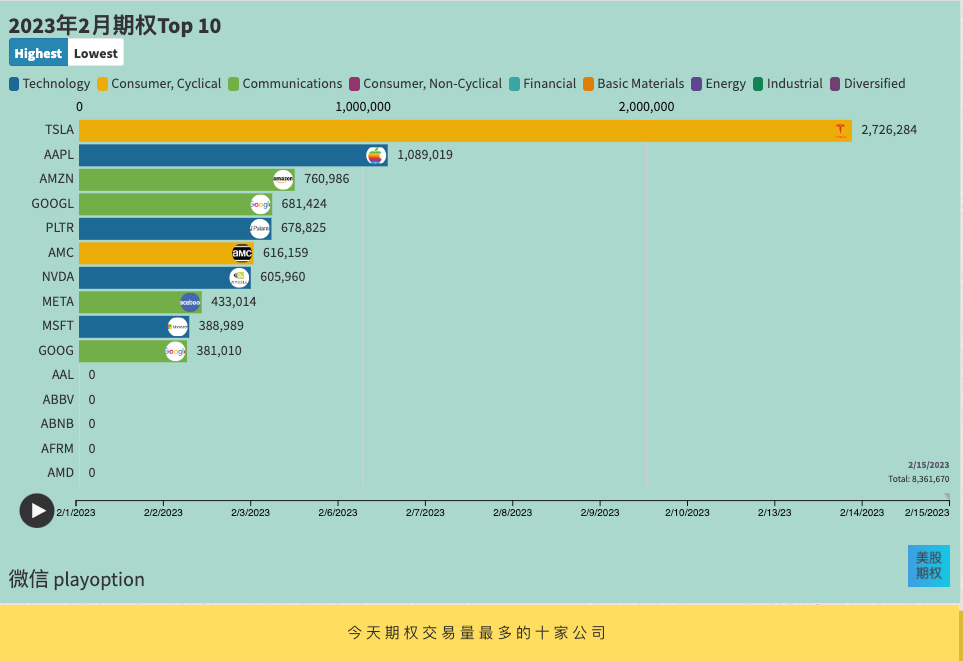Viewport: 963px width, 661px height.
Task: Jump to 2/9/2023 on the timeline
Action: point(600,512)
